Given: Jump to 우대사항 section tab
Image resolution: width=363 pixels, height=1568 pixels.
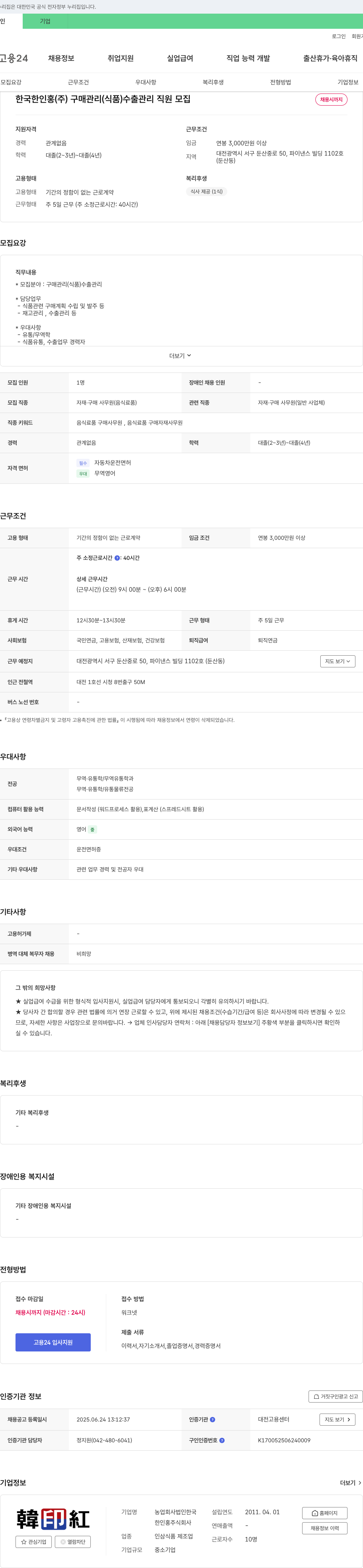Looking at the screenshot, I should pyautogui.click(x=146, y=82).
